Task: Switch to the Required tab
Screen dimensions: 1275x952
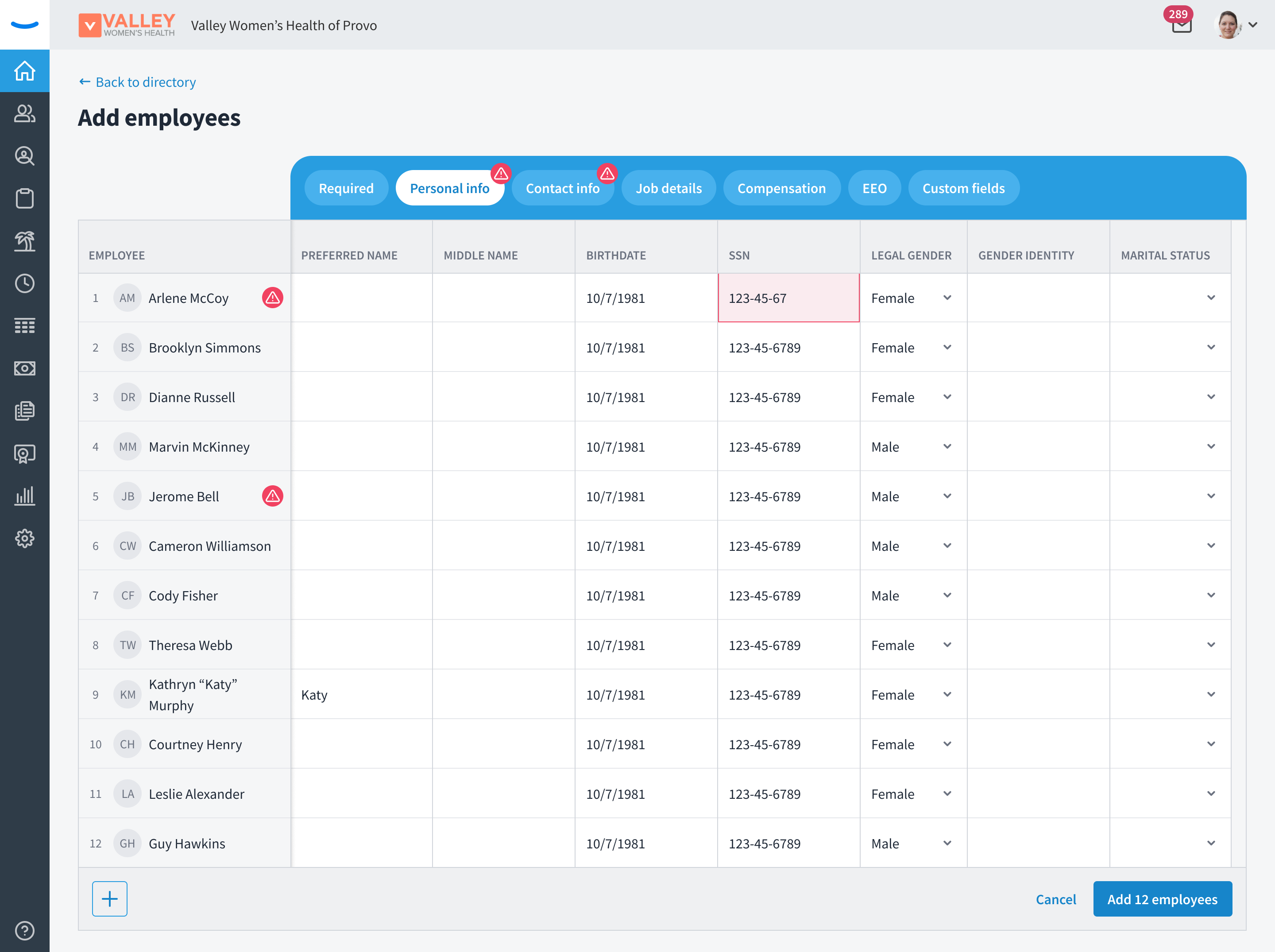Action: pos(346,188)
